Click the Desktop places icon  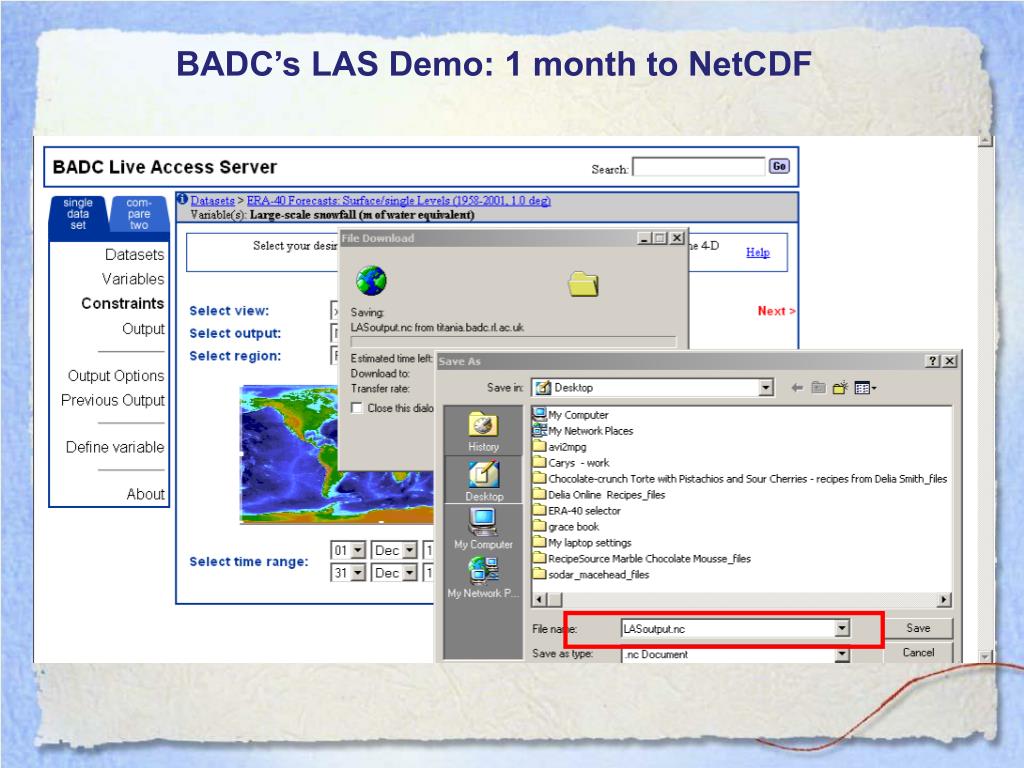tap(483, 481)
